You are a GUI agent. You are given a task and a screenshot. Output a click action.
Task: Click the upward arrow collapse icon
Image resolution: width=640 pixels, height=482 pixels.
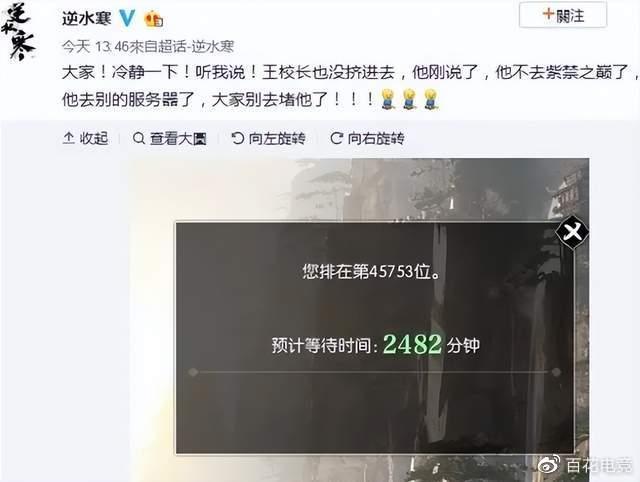(x=69, y=138)
